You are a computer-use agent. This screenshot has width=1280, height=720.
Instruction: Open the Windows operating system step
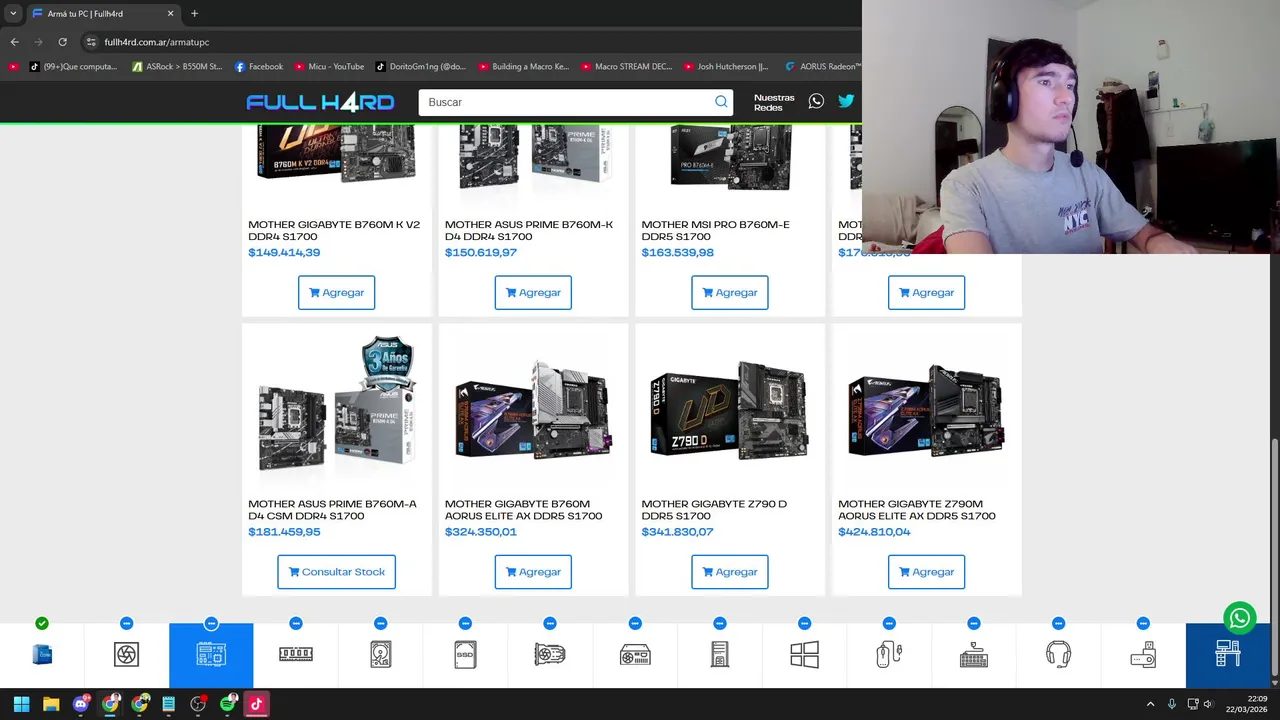coord(804,655)
